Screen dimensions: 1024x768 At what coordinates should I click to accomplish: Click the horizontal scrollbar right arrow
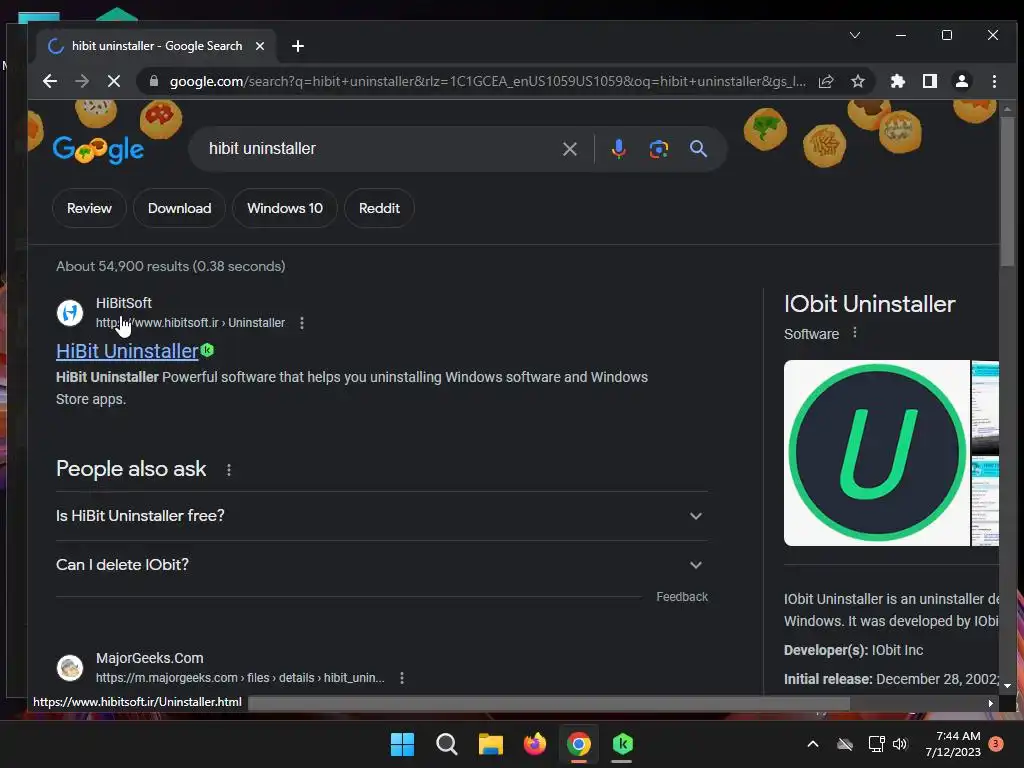click(991, 703)
